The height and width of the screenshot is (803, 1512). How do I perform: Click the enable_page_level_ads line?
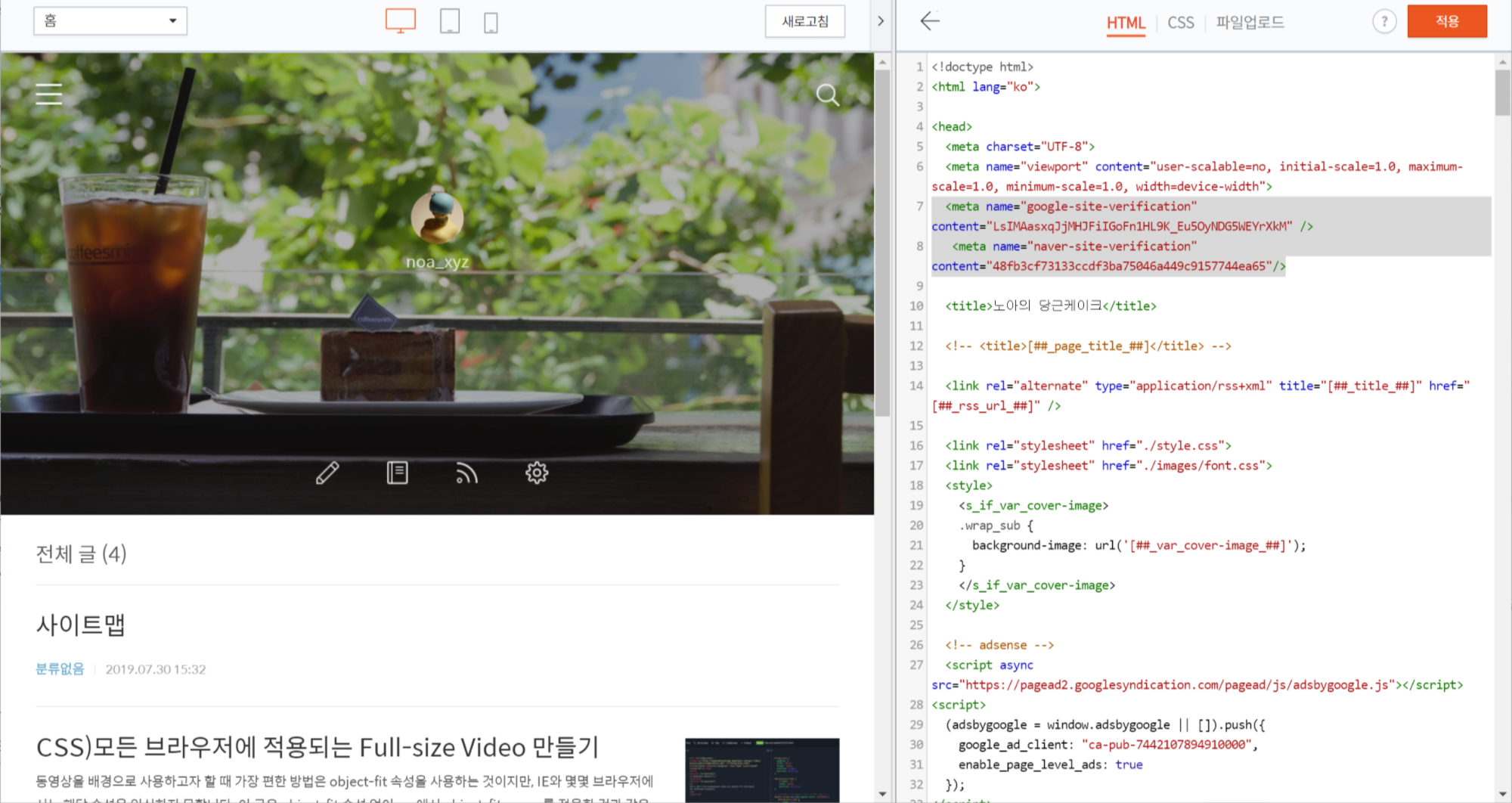point(1050,764)
